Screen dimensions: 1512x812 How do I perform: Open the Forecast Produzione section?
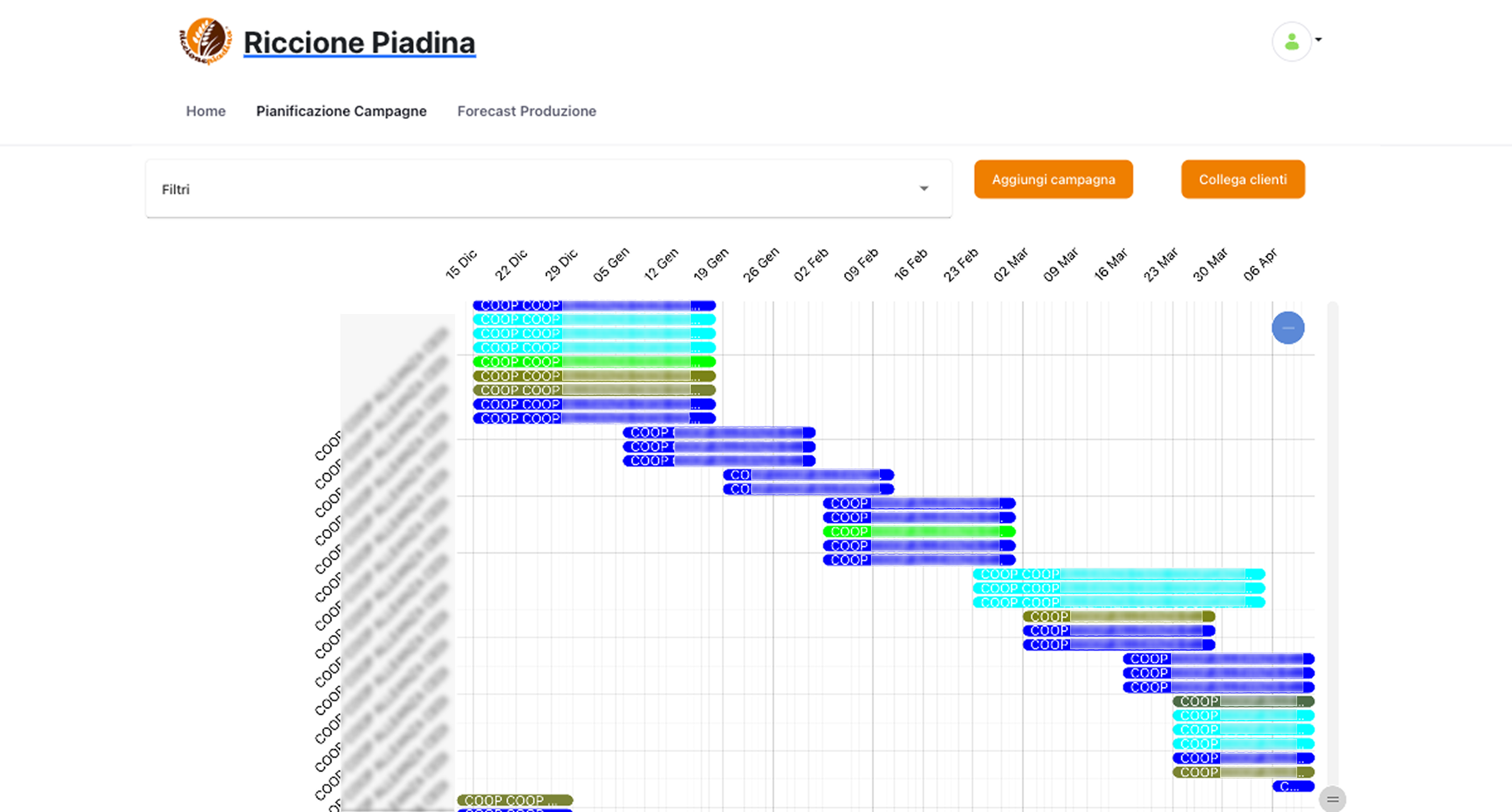526,111
